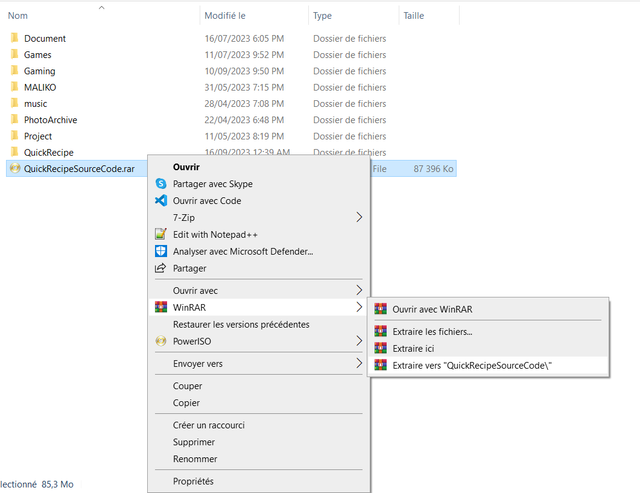
Task: Click the icon beside Ouvrir avec WinRAR
Action: point(380,309)
